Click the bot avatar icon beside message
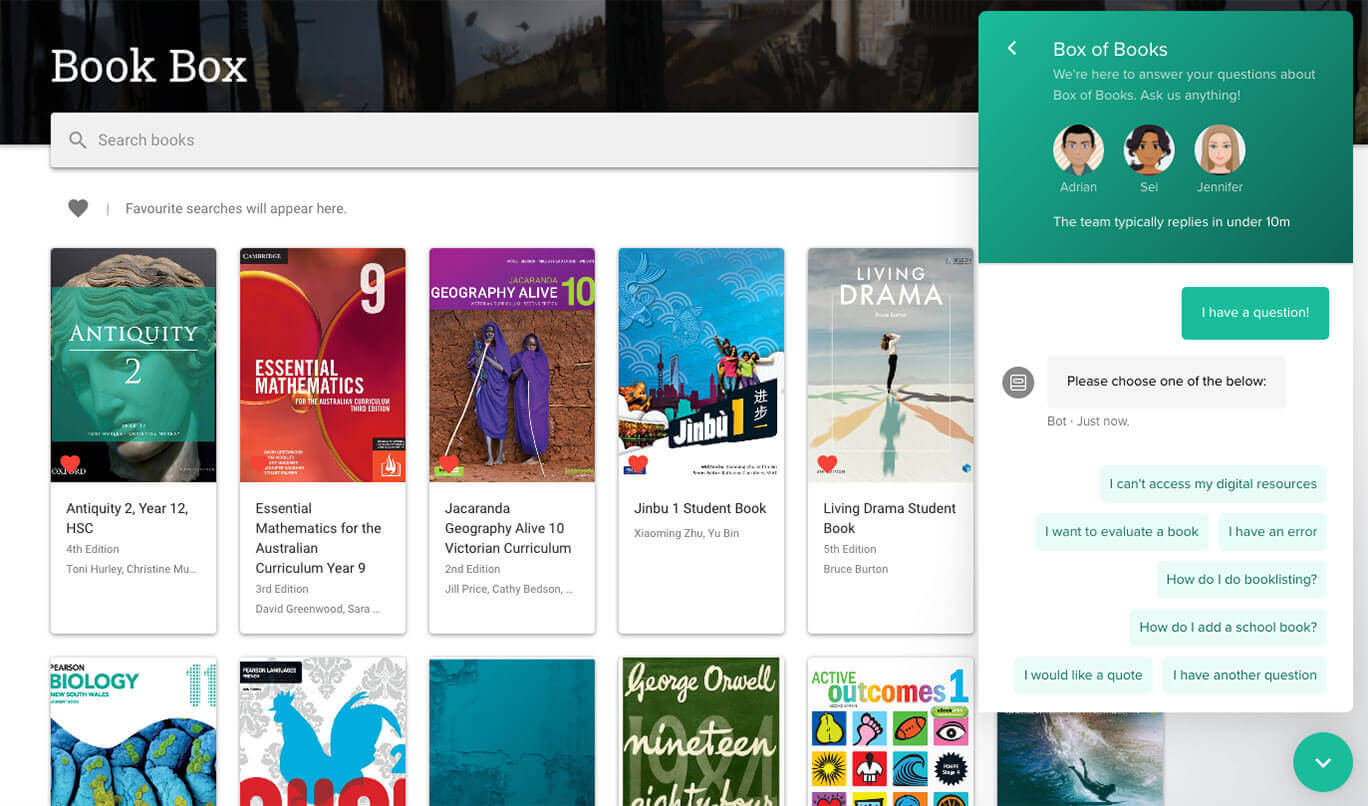The width and height of the screenshot is (1368, 806). point(1018,382)
